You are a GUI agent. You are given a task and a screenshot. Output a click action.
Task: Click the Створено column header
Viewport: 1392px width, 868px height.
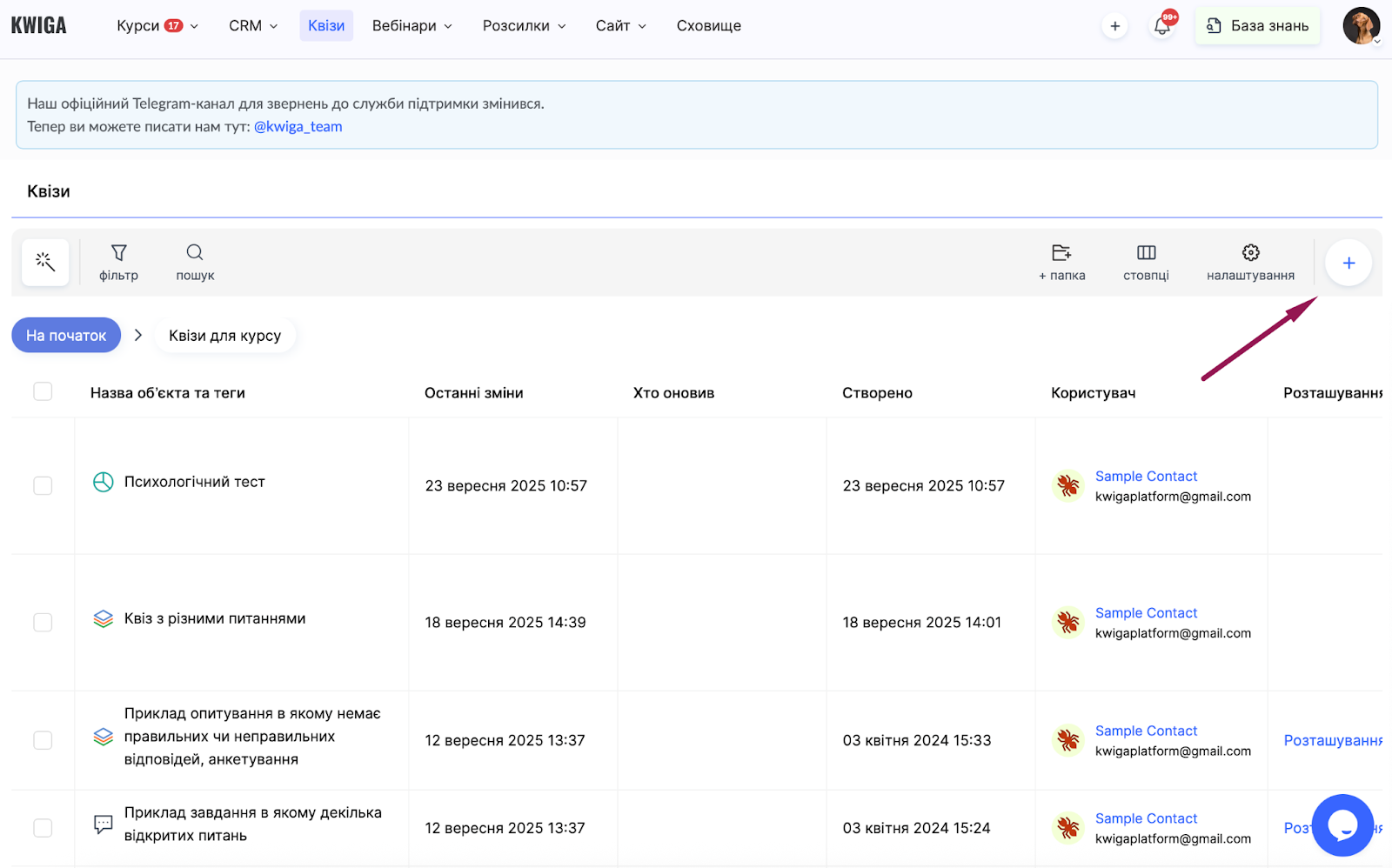click(877, 392)
